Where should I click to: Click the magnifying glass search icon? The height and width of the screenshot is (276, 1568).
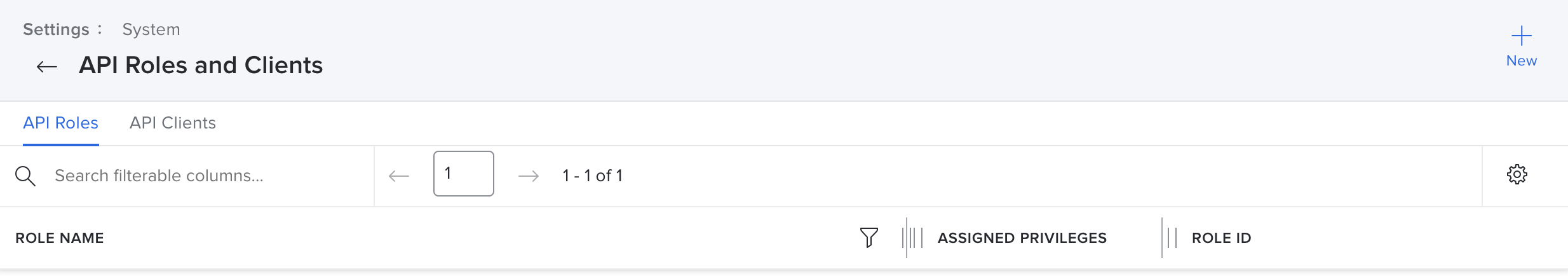pyautogui.click(x=25, y=176)
